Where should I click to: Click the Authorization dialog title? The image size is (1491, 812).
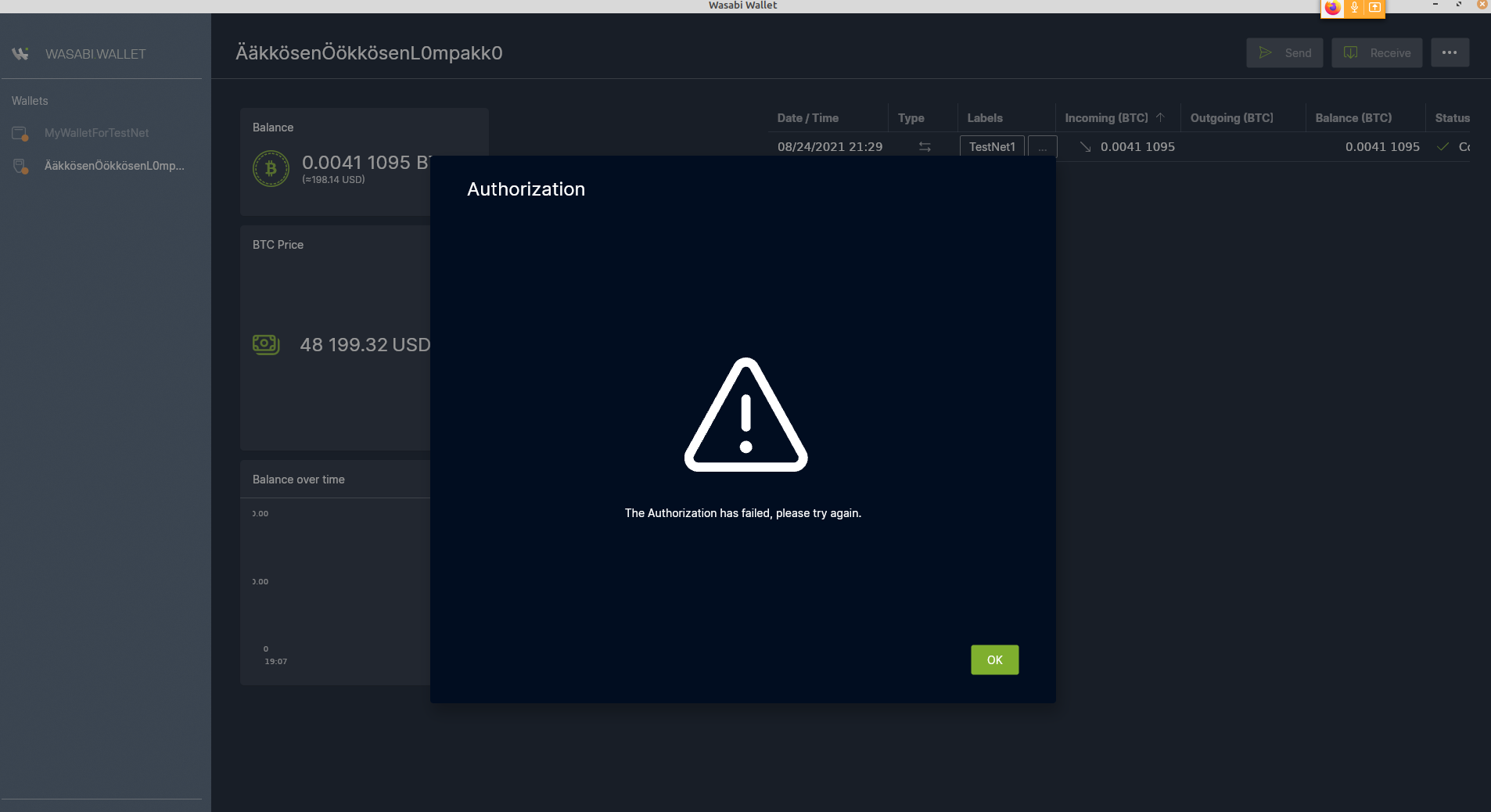click(x=526, y=189)
